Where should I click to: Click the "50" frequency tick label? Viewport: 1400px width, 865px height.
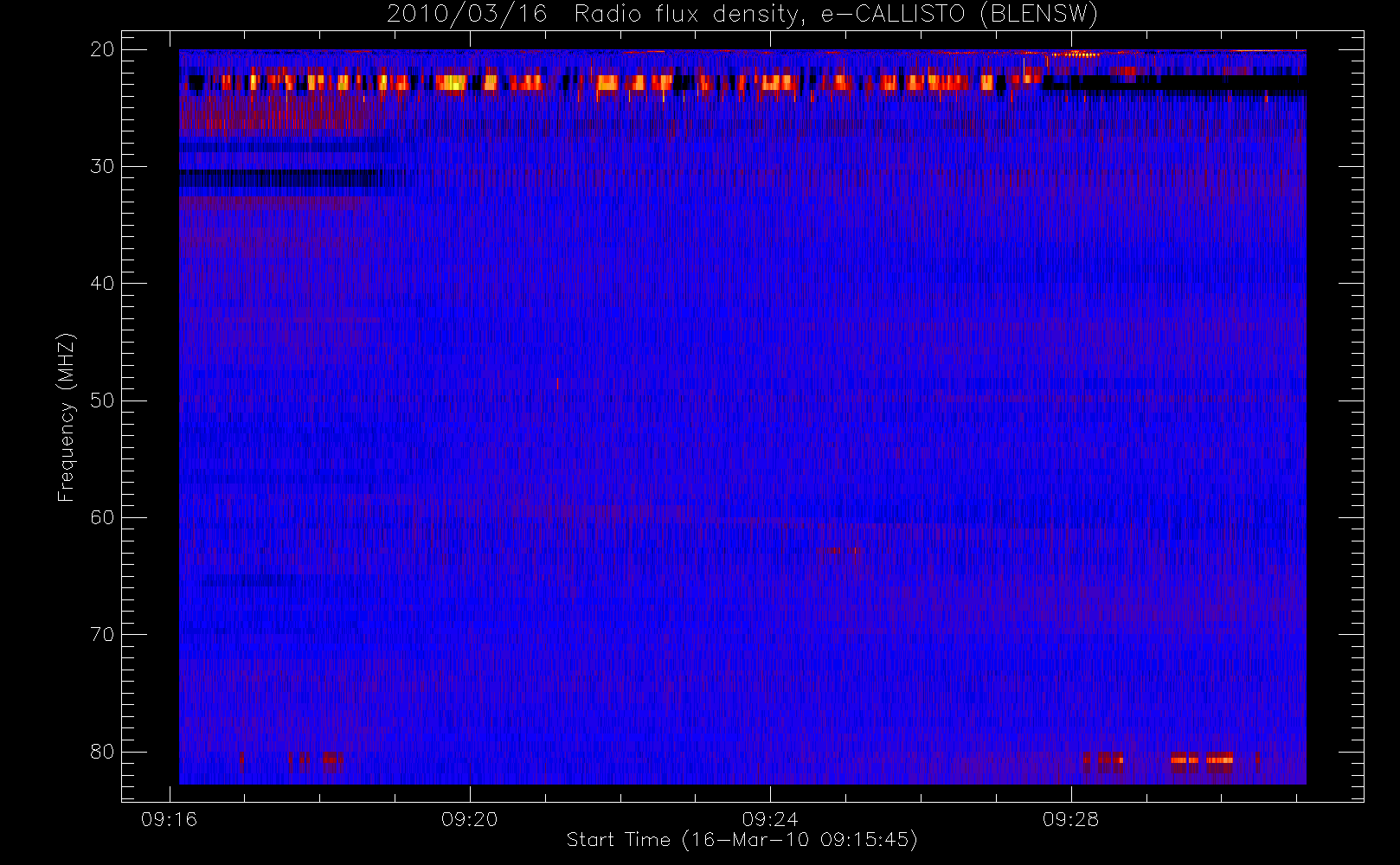pyautogui.click(x=102, y=400)
